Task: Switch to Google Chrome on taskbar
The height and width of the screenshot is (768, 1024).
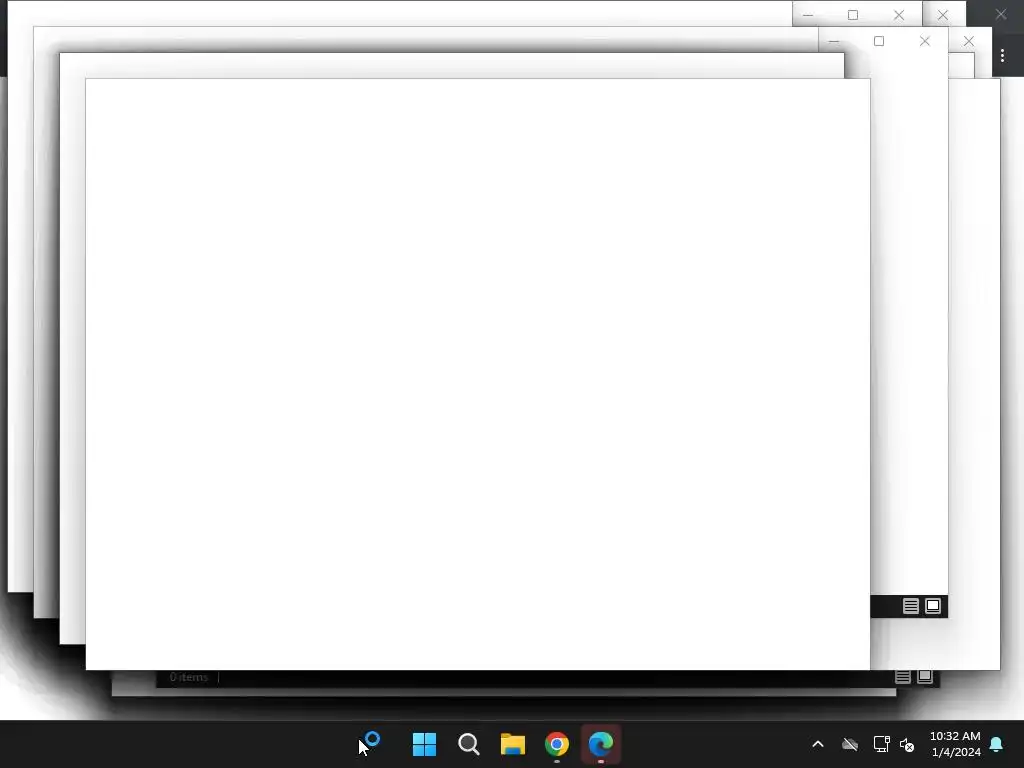Action: coord(557,744)
